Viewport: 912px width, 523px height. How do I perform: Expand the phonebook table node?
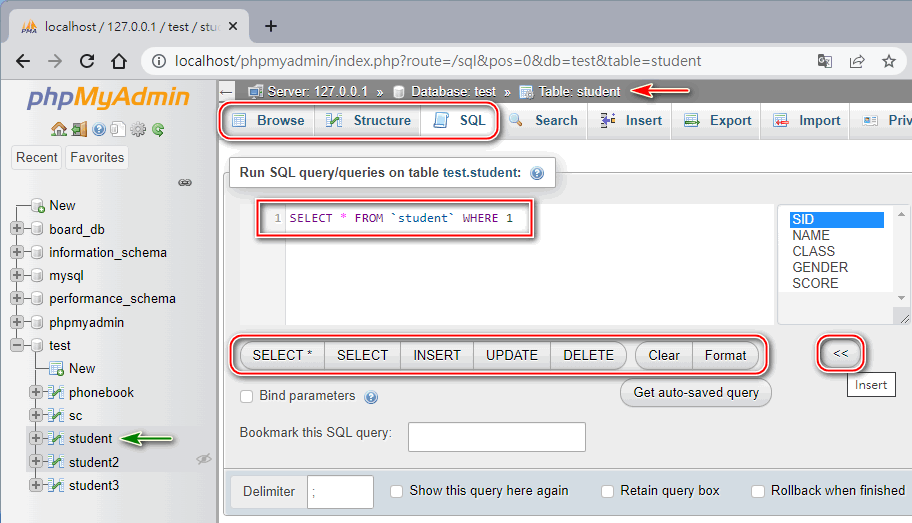(x=37, y=392)
